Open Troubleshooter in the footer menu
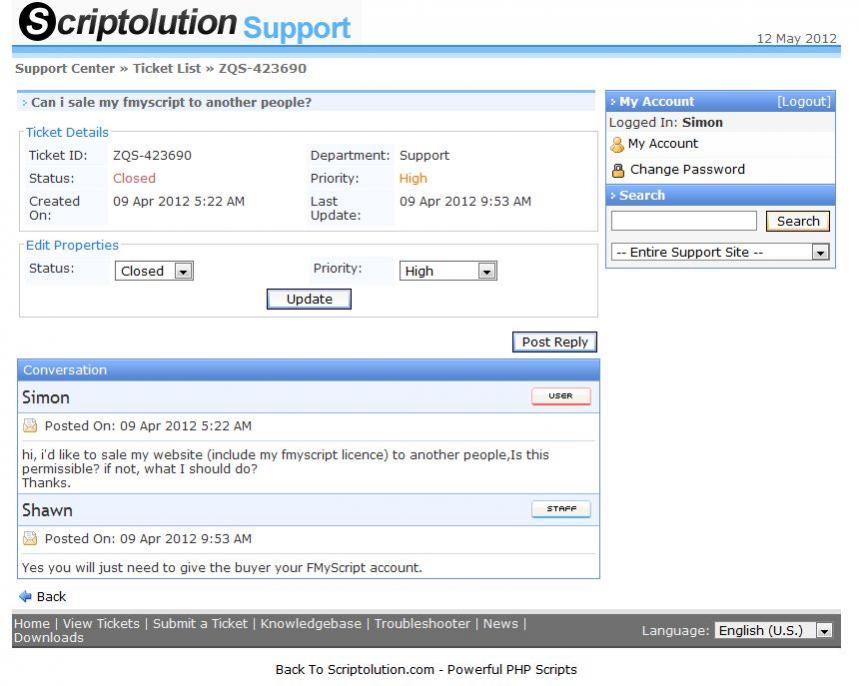The image size is (859, 686). (422, 624)
